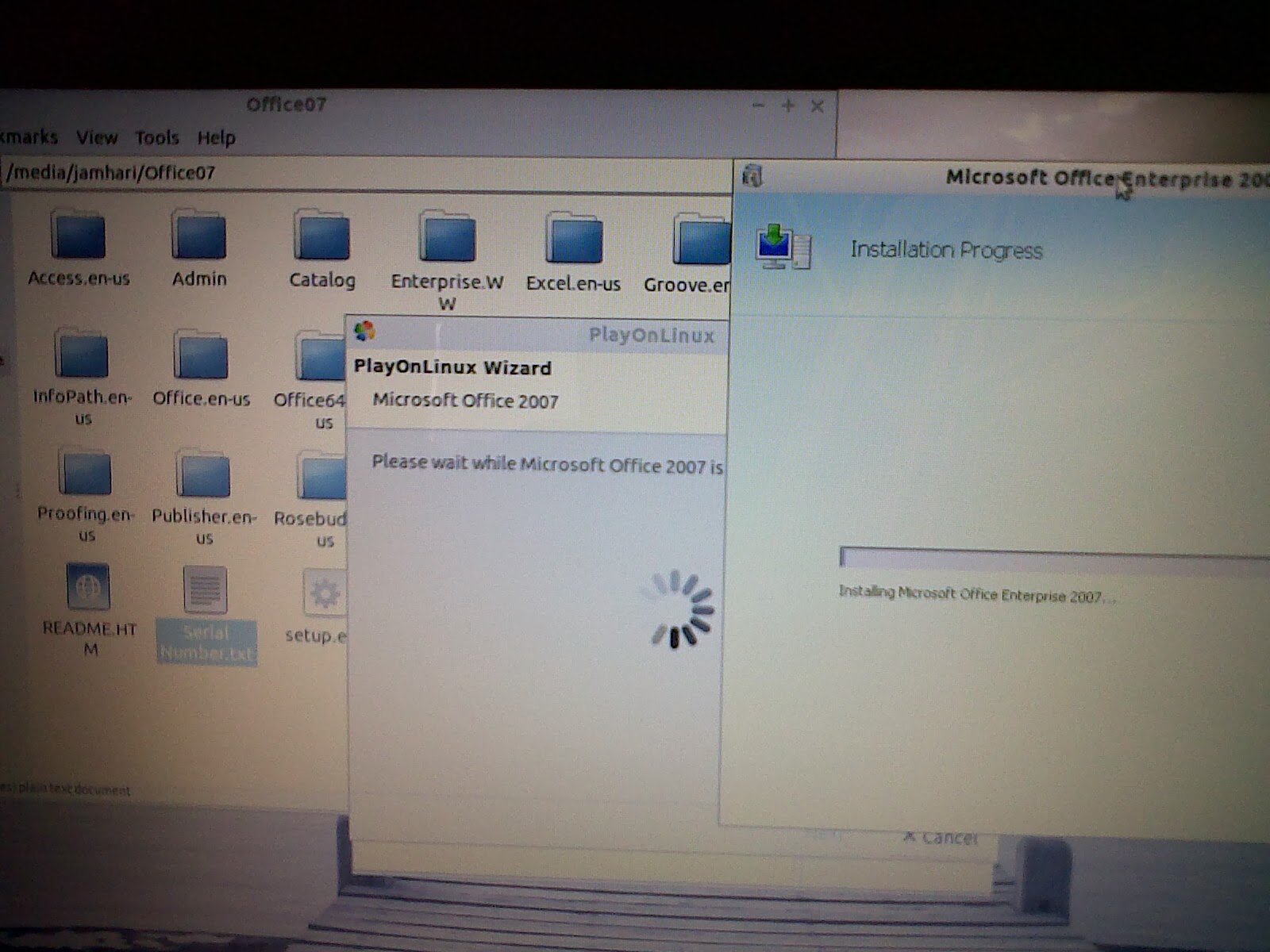Open the partially visible Bookmarks menu
The height and width of the screenshot is (952, 1270).
(29, 136)
